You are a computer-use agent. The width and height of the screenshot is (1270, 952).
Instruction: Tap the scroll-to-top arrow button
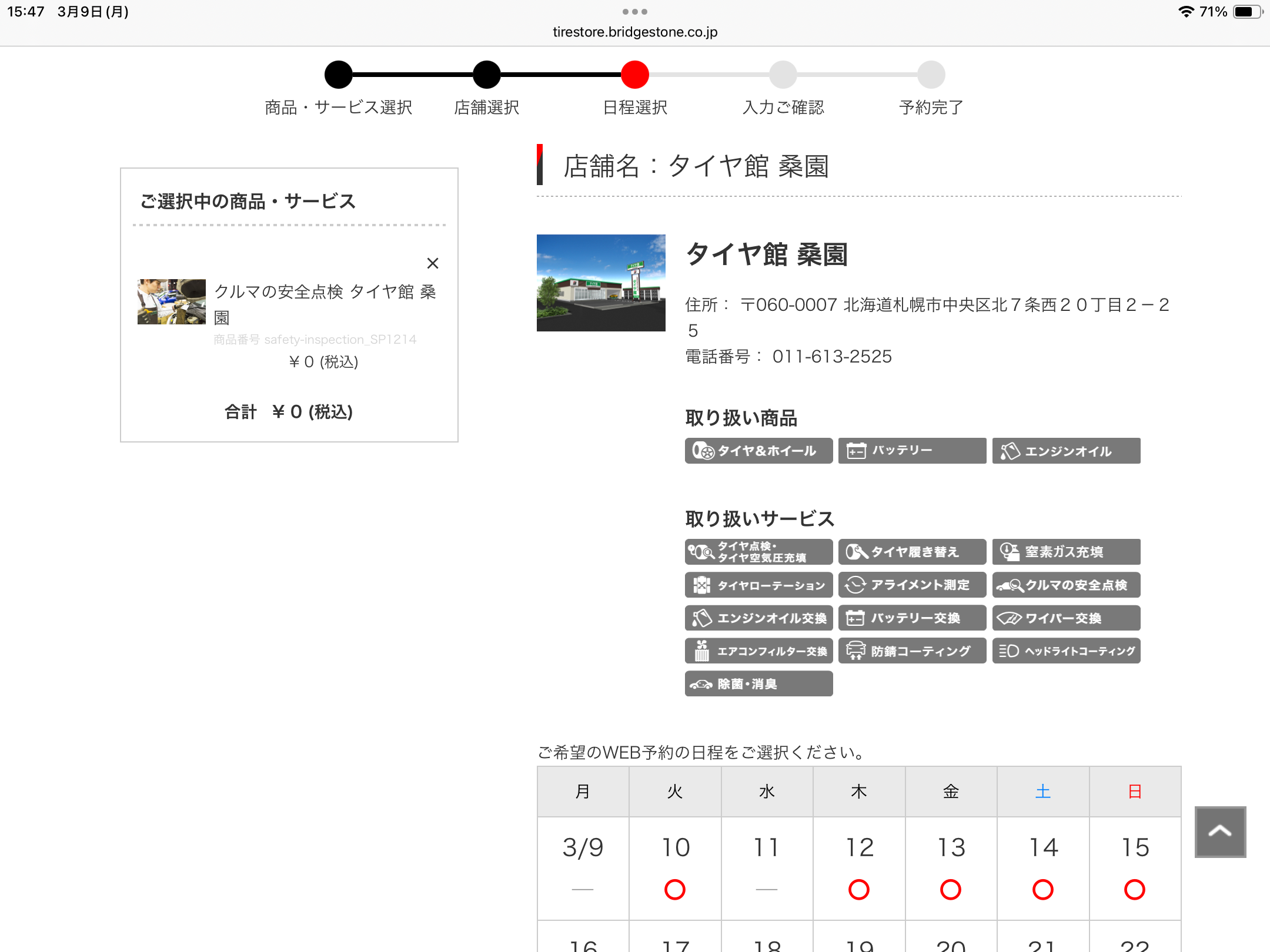1220,832
